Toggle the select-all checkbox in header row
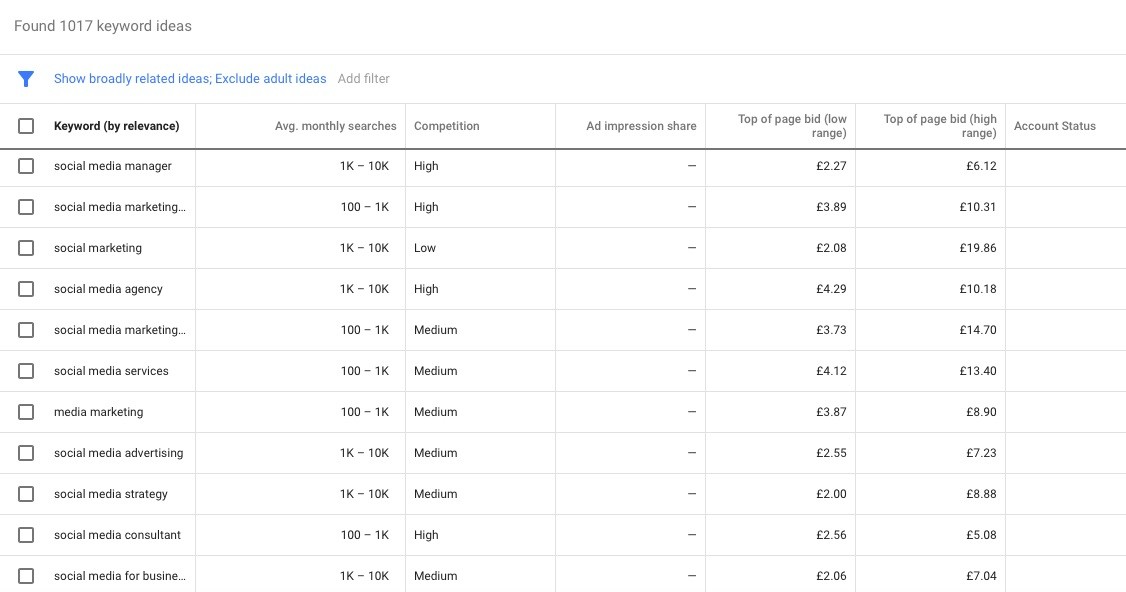The height and width of the screenshot is (592, 1126). [26, 126]
